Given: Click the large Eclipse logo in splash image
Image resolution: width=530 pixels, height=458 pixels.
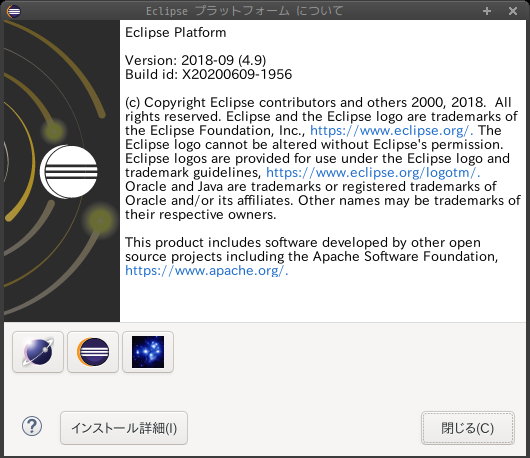Looking at the screenshot, I should (69, 171).
